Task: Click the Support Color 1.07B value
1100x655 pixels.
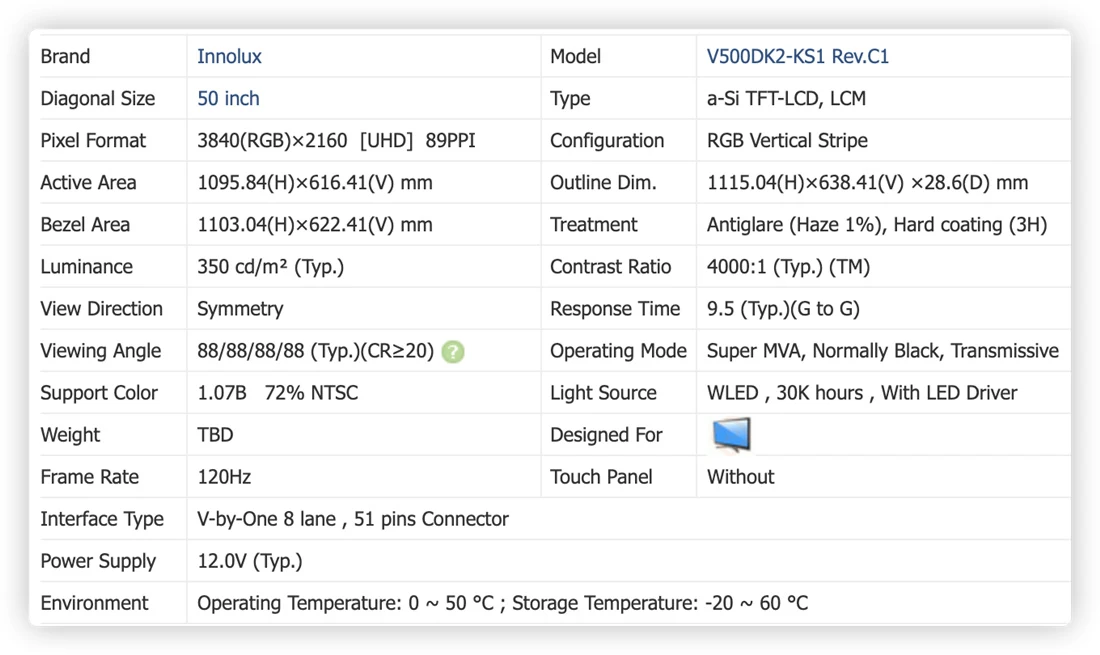Action: click(x=222, y=393)
